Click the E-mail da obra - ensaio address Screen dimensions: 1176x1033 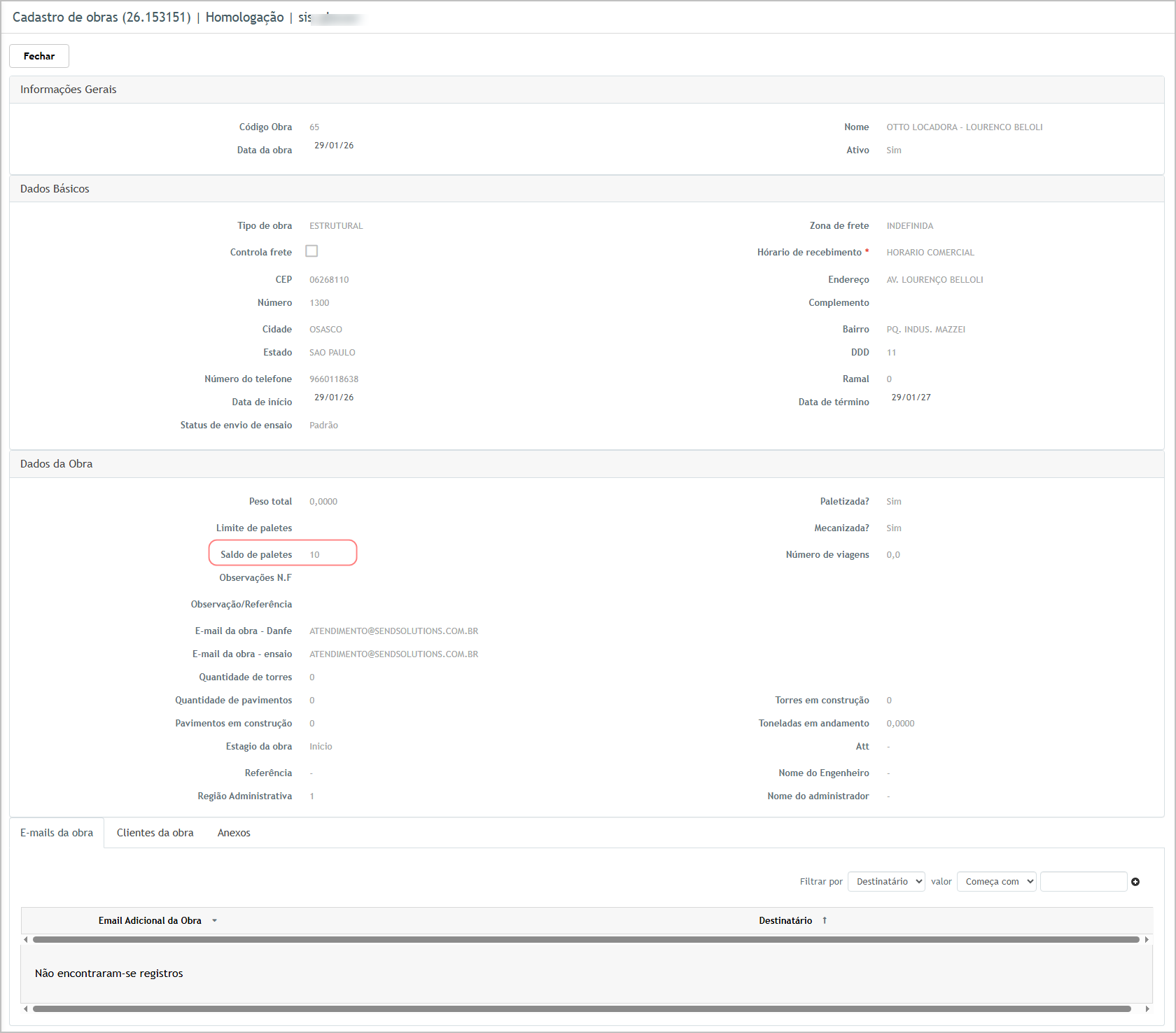point(393,654)
